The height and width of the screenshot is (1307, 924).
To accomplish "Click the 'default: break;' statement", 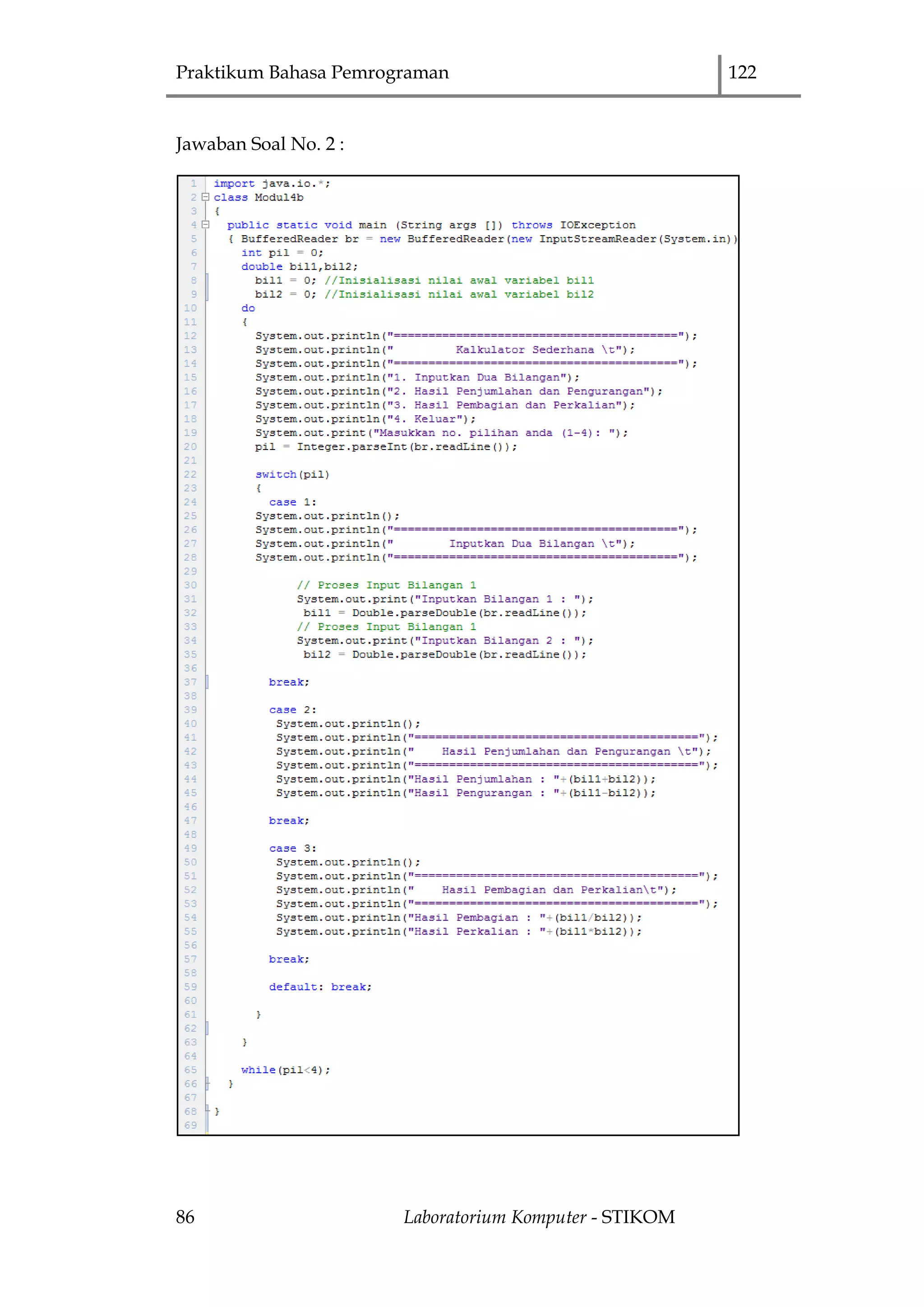I will [x=320, y=987].
